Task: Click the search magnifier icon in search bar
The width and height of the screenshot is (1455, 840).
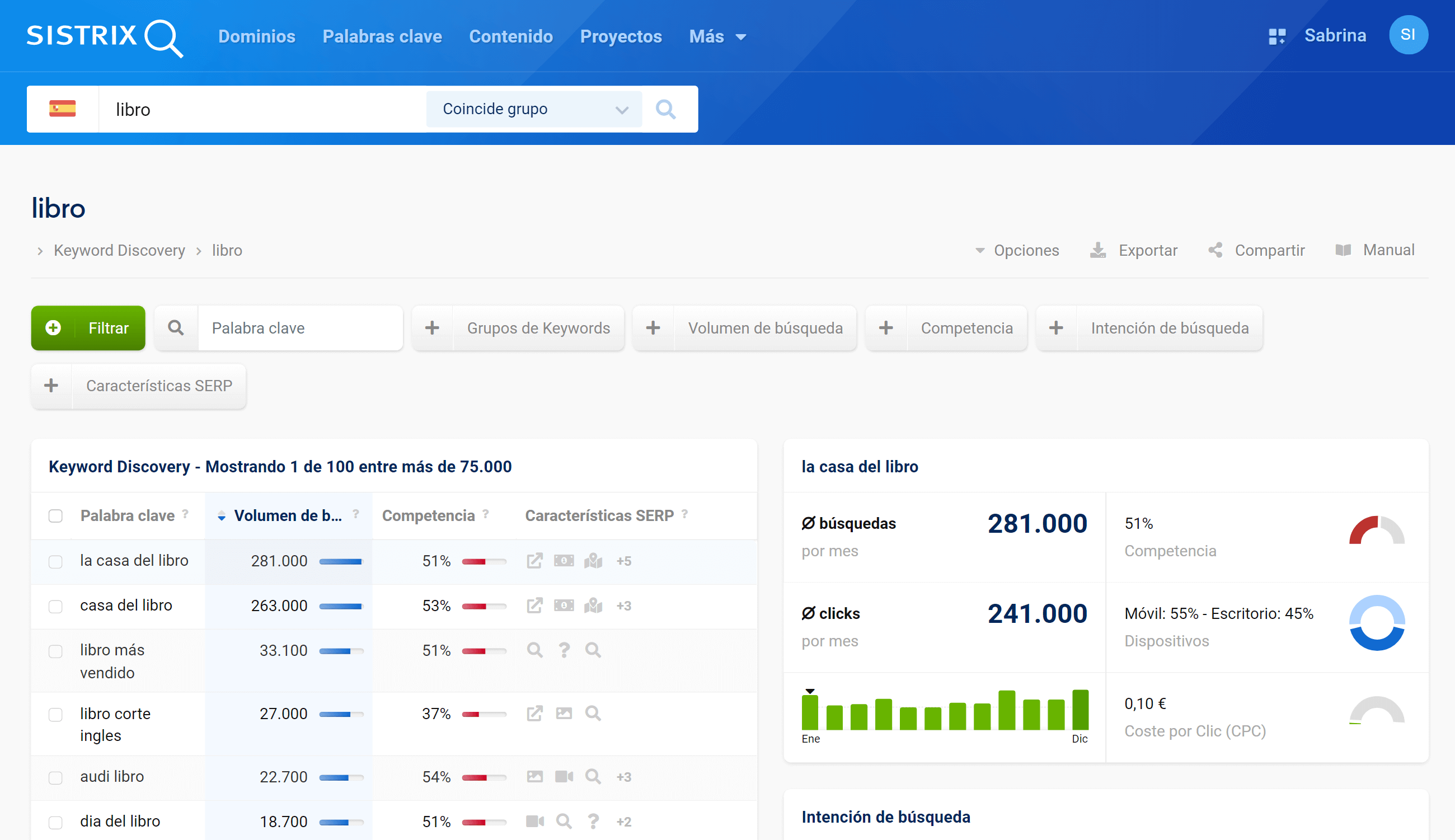Action: 665,109
